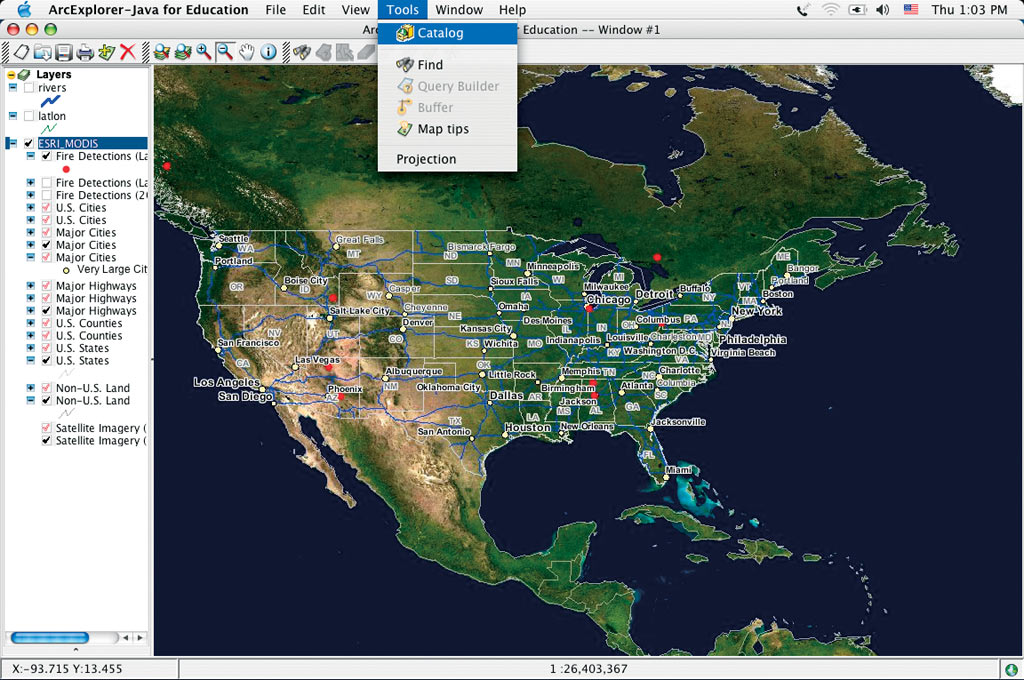This screenshot has height=680, width=1024.
Task: Uncheck the black-checked Satellite Imagery checkbox
Action: (x=46, y=441)
